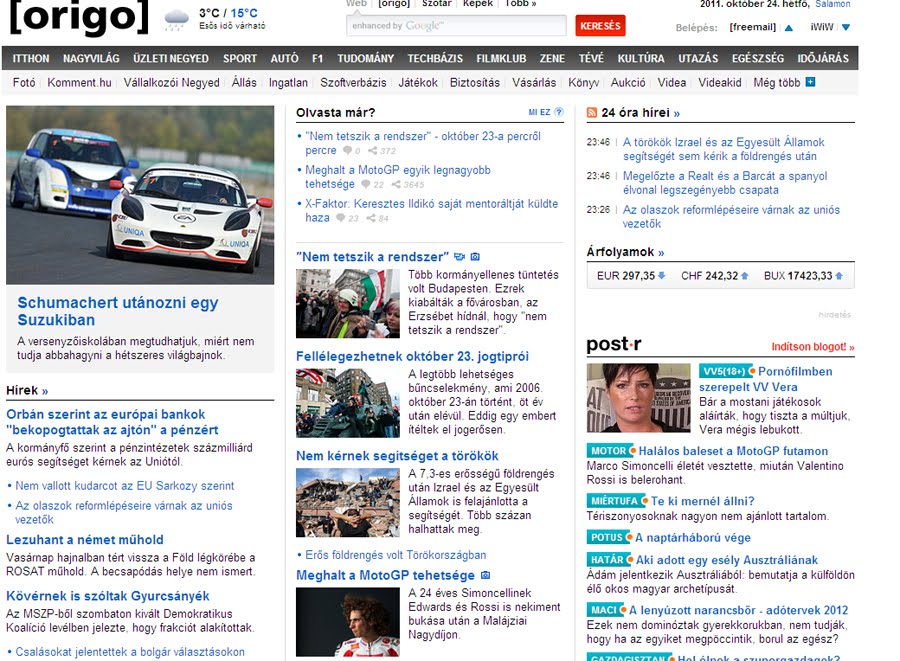
Task: Click the share icon showing 3645
Action: pyautogui.click(x=396, y=184)
